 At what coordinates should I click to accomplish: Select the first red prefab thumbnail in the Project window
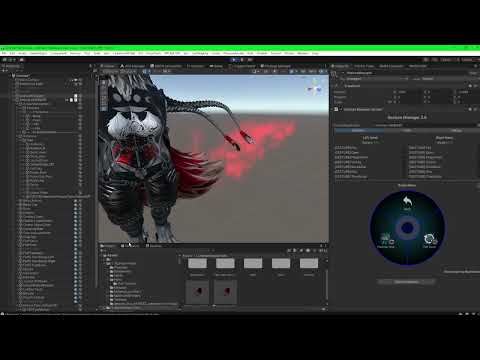[x=197, y=292]
